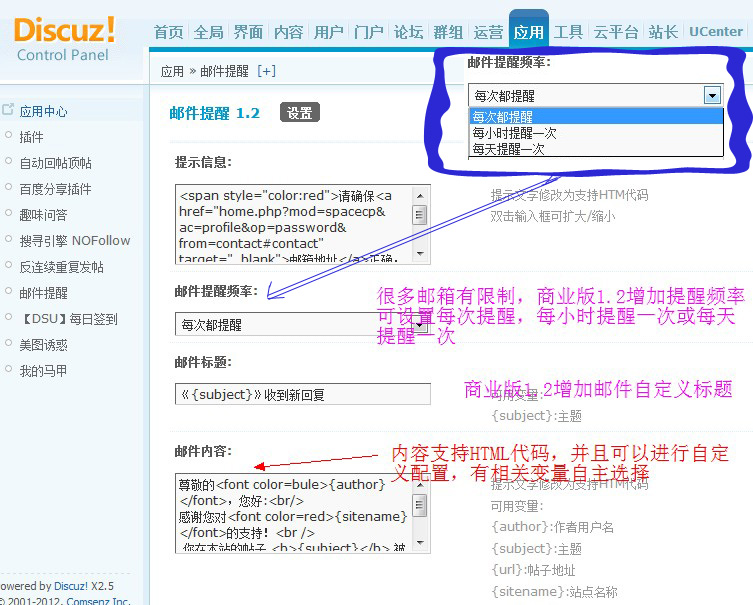The width and height of the screenshot is (753, 605).
Task: Open the UCenter top menu
Action: (716, 32)
